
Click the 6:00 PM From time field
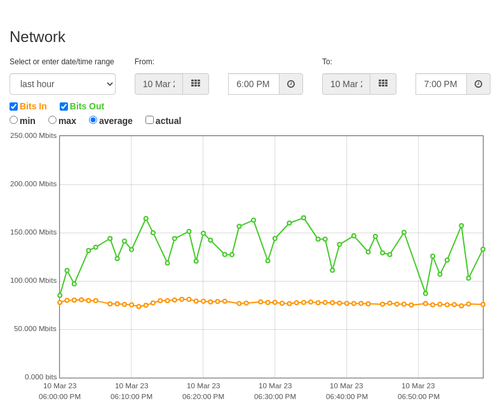[254, 84]
